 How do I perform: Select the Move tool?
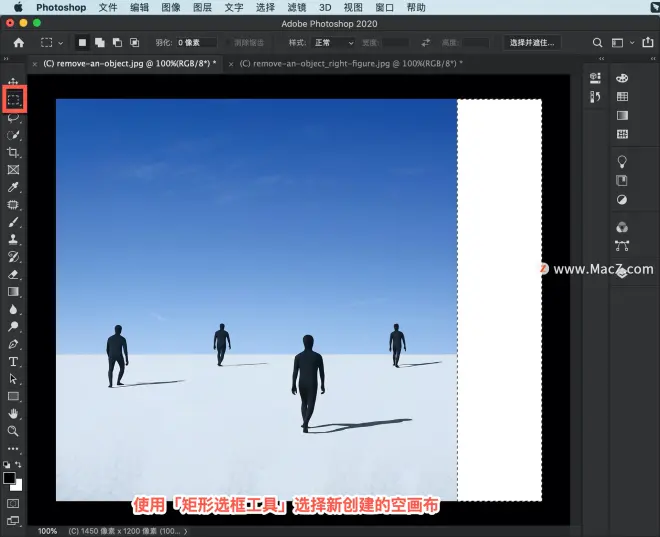pyautogui.click(x=13, y=81)
